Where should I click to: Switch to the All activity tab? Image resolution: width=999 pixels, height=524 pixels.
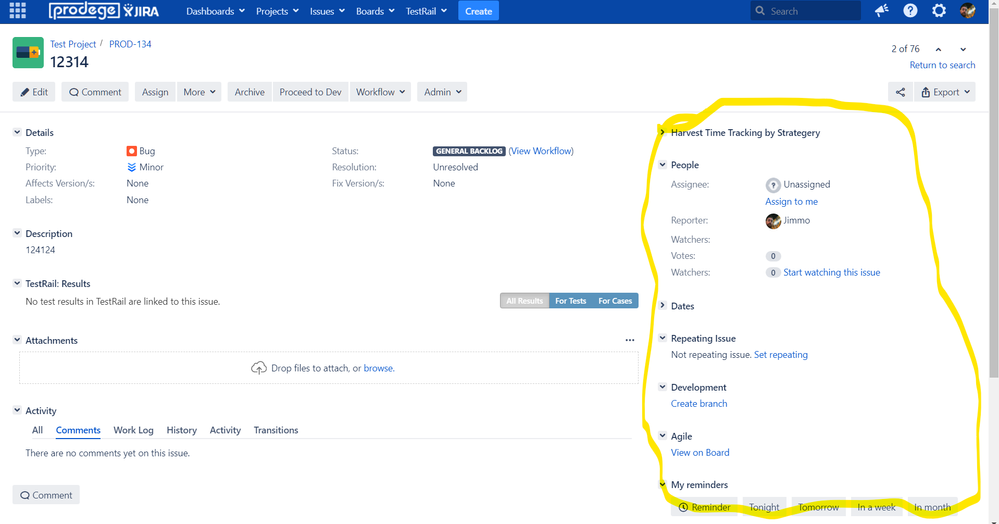click(38, 430)
